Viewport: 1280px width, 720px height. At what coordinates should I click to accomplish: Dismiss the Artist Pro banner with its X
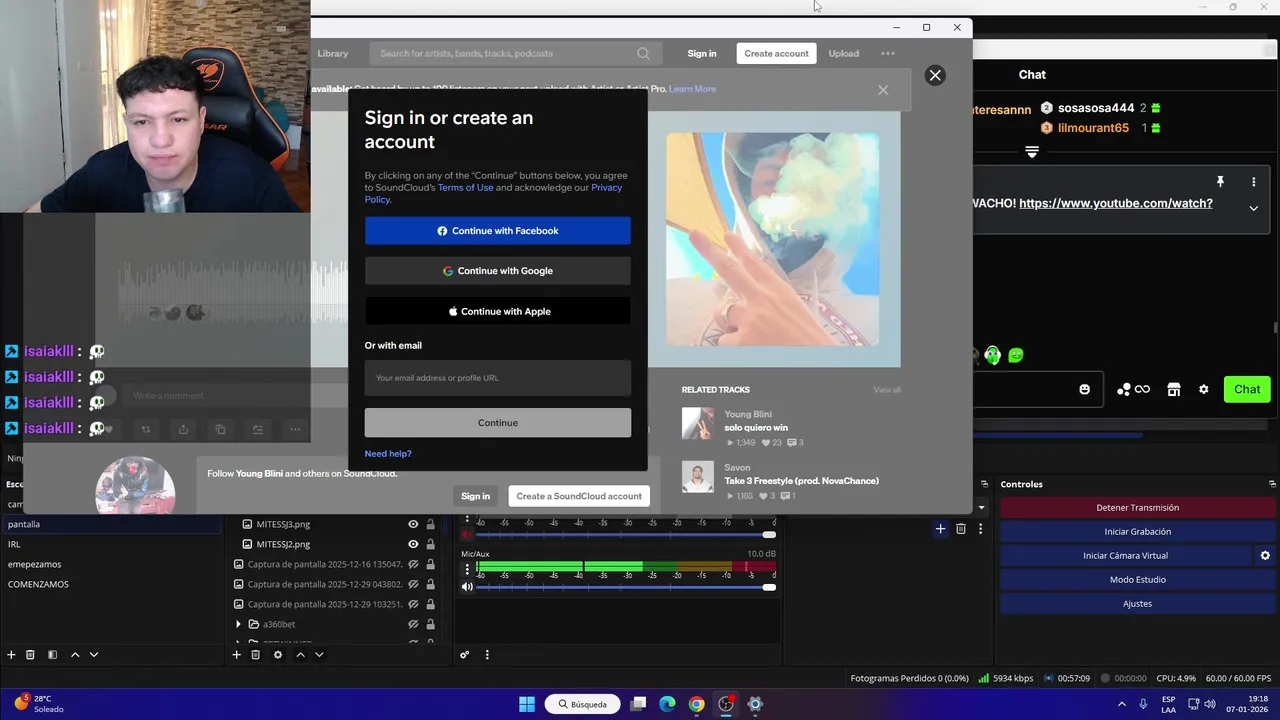pos(883,90)
